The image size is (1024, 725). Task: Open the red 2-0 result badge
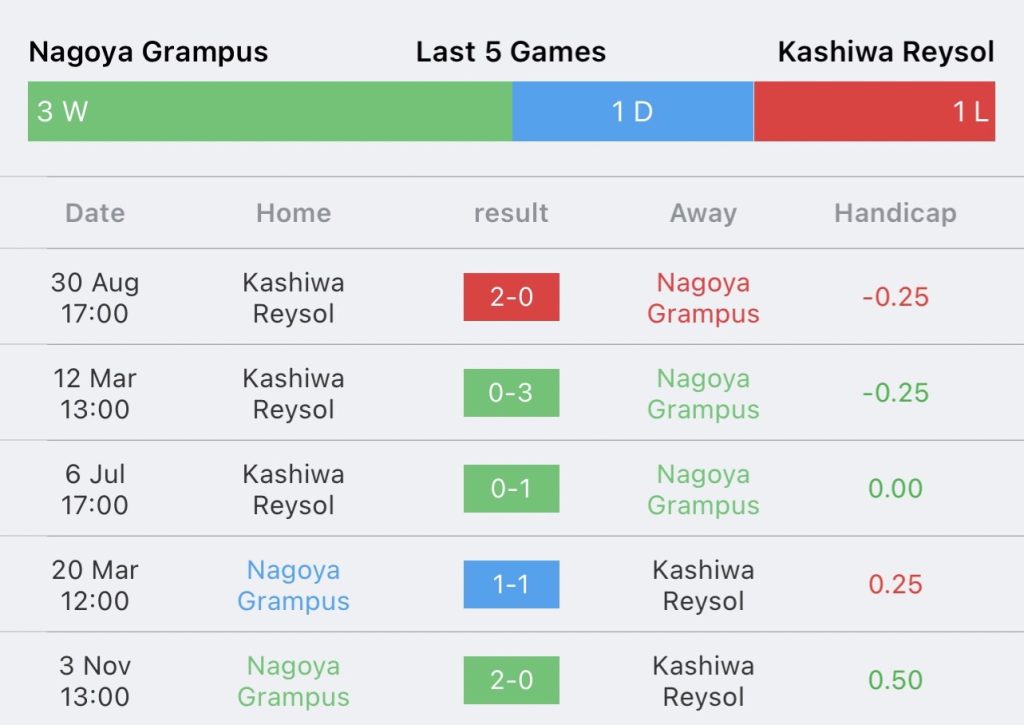tap(511, 297)
